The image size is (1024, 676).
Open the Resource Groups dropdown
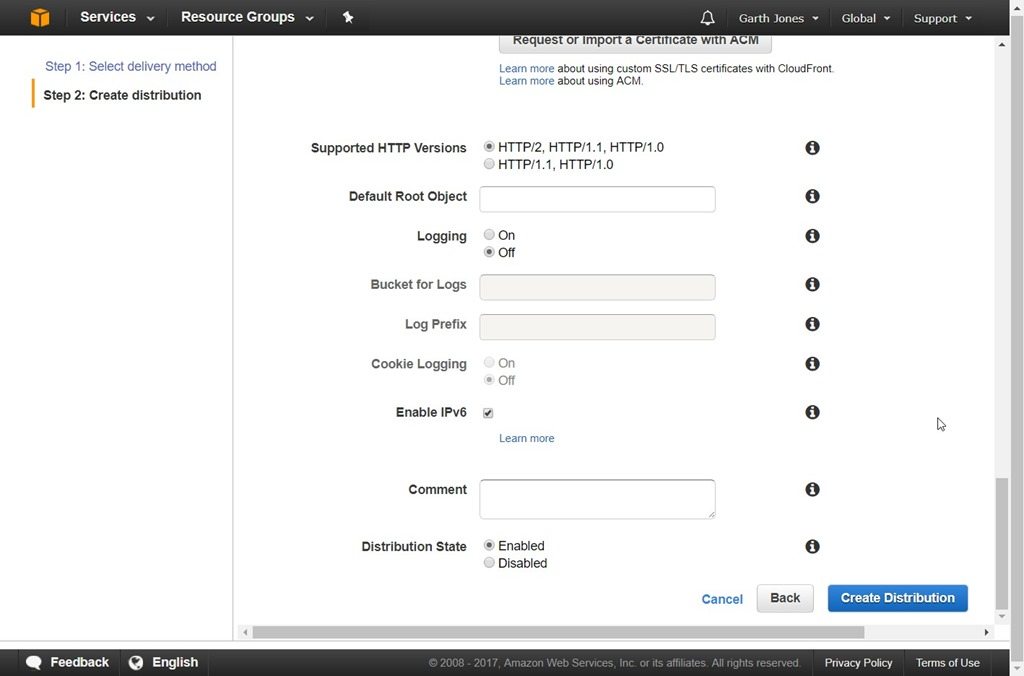pyautogui.click(x=247, y=18)
